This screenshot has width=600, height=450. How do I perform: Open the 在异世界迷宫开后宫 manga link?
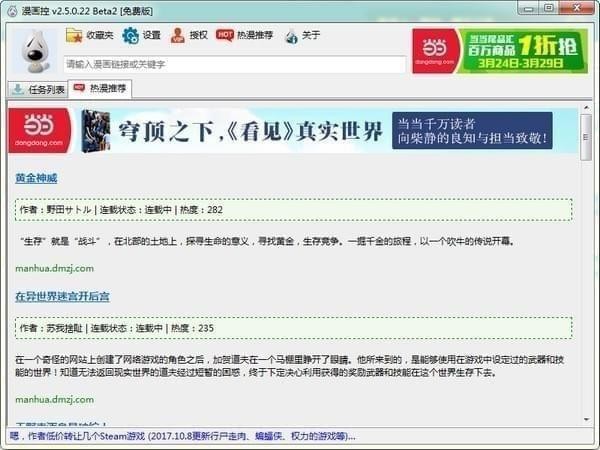62,297
